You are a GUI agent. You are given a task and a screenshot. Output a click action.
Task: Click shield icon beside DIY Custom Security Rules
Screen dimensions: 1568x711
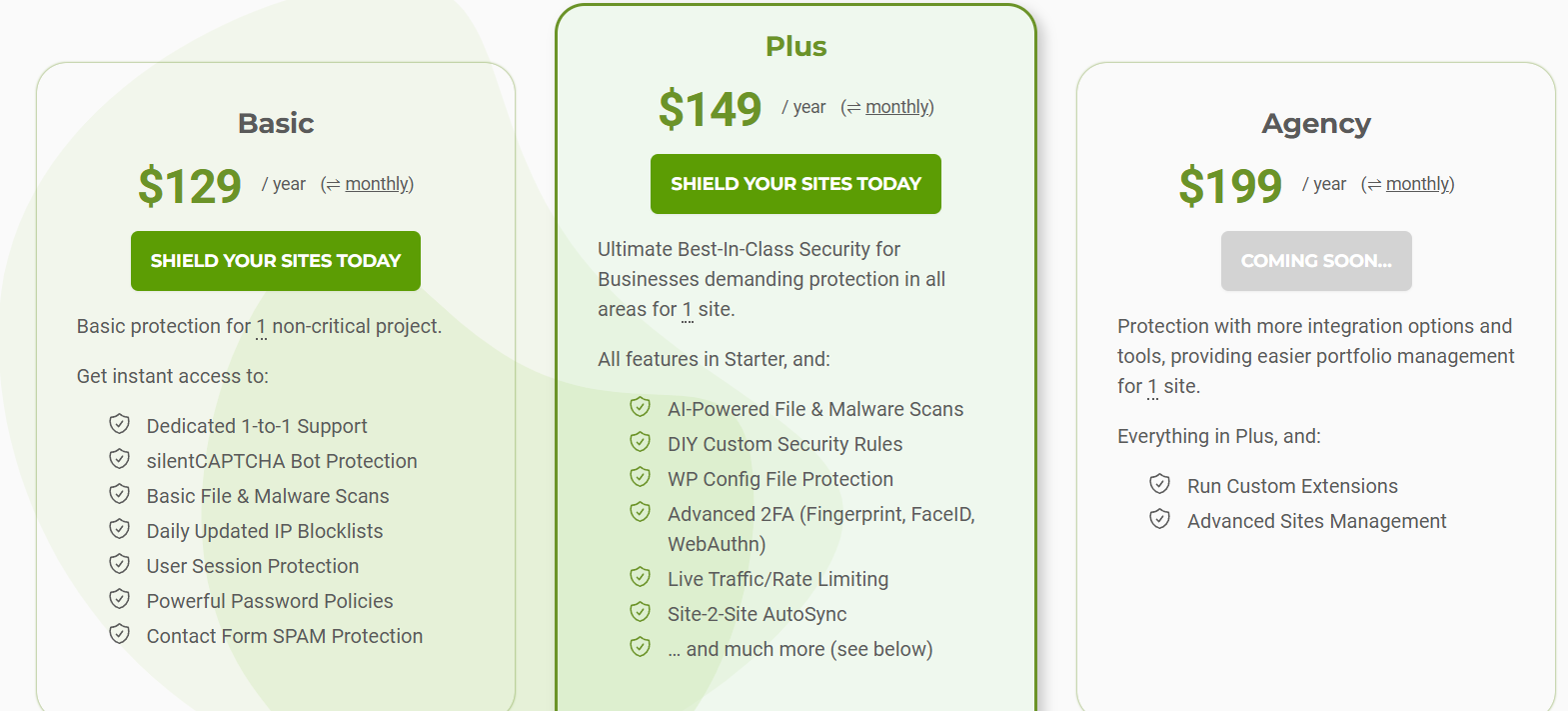pos(641,442)
